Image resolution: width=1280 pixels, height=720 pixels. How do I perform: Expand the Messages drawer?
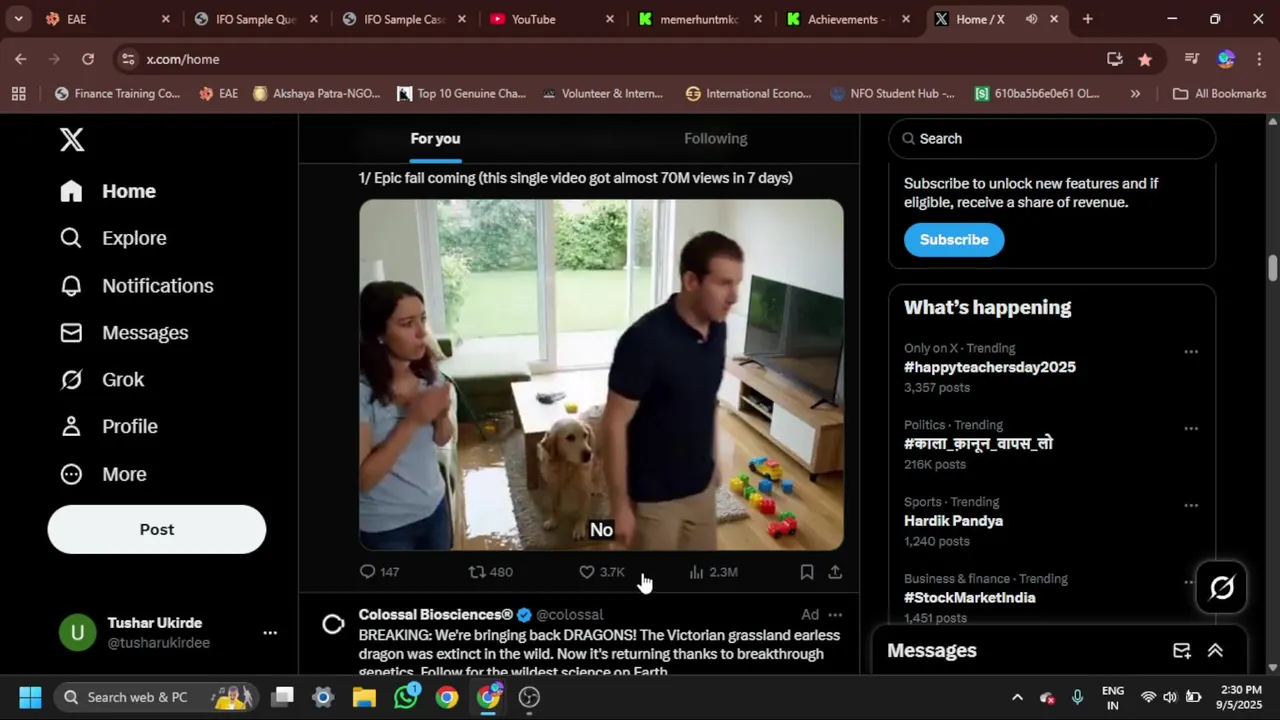pyautogui.click(x=1216, y=651)
